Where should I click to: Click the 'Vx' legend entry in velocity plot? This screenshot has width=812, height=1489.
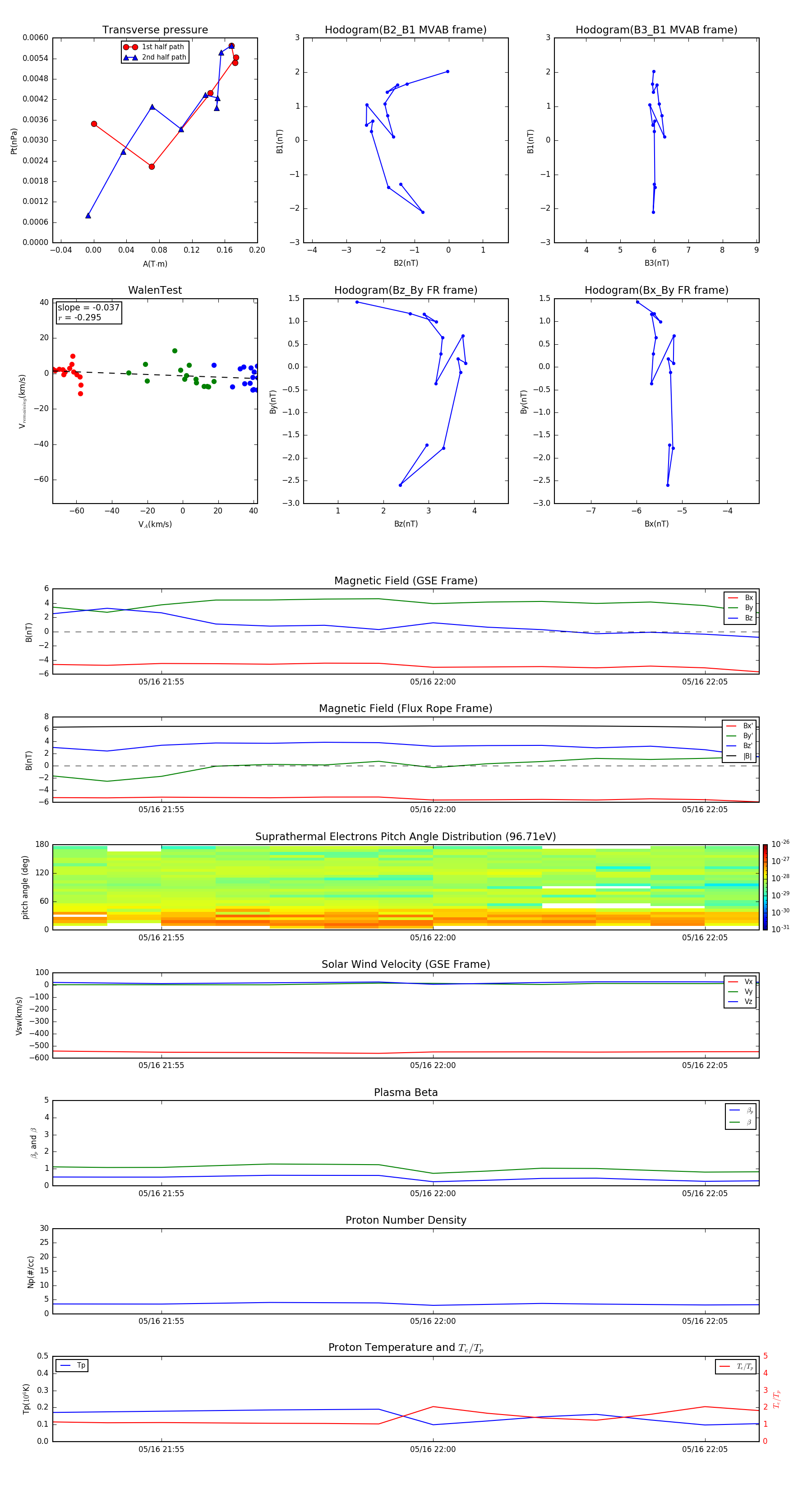click(741, 981)
